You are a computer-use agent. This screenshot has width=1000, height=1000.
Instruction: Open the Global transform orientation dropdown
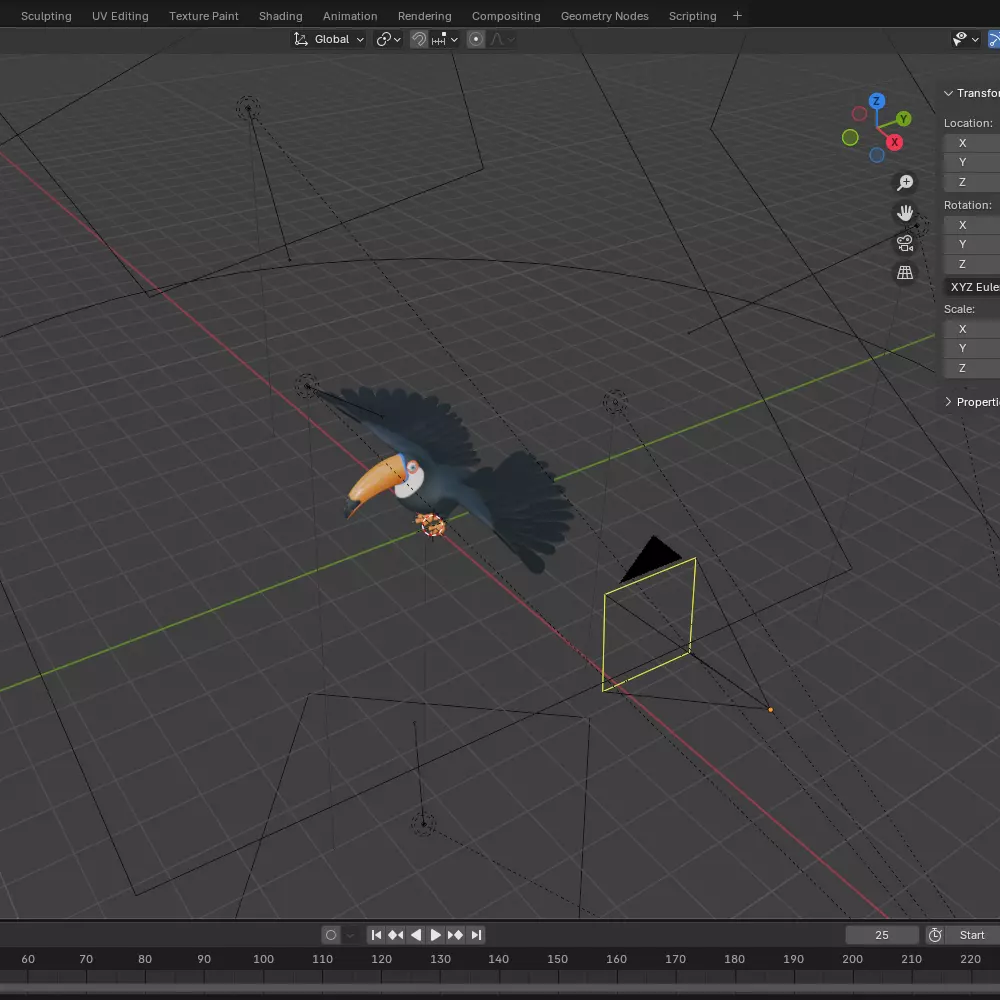coord(328,40)
